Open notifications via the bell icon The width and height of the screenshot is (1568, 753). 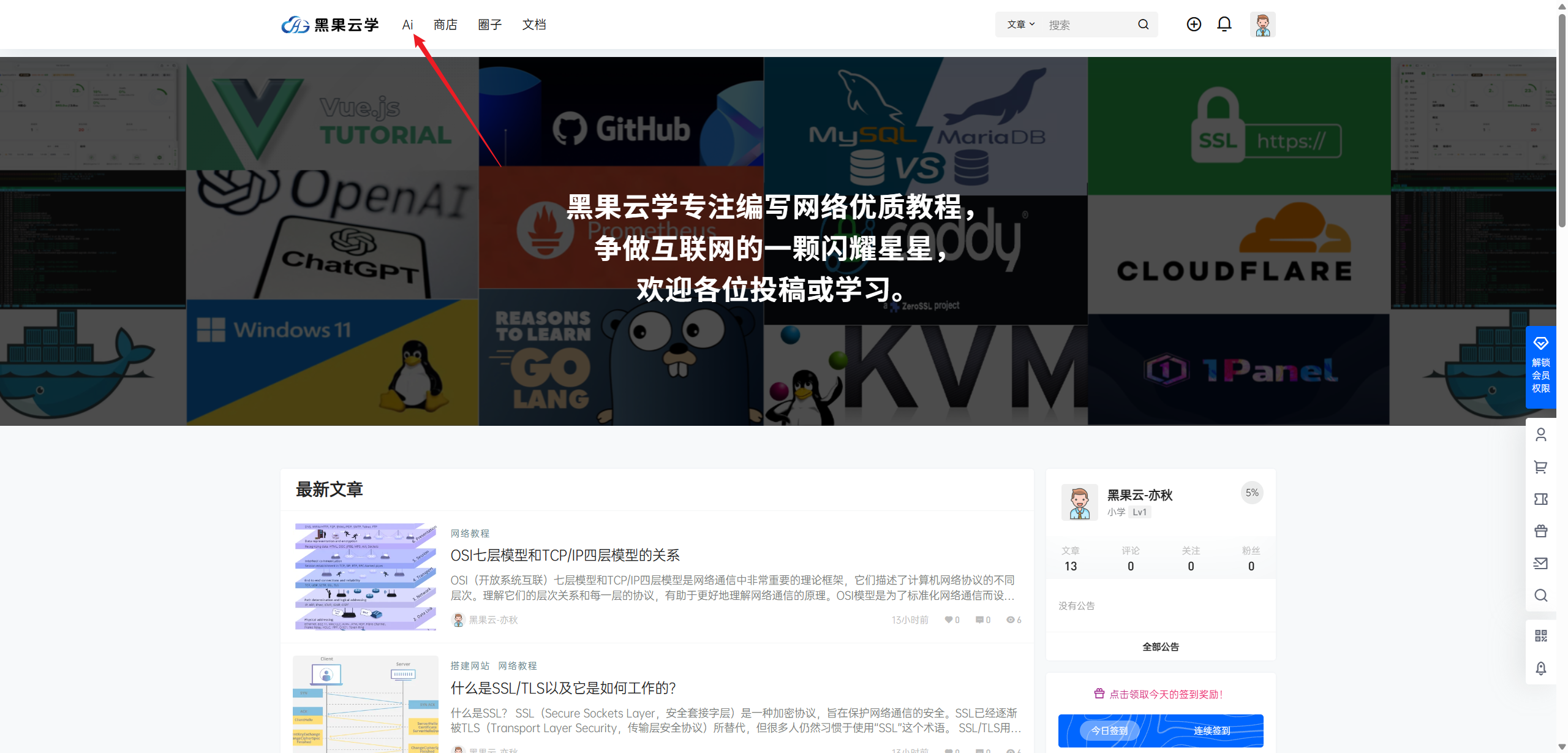(1224, 24)
